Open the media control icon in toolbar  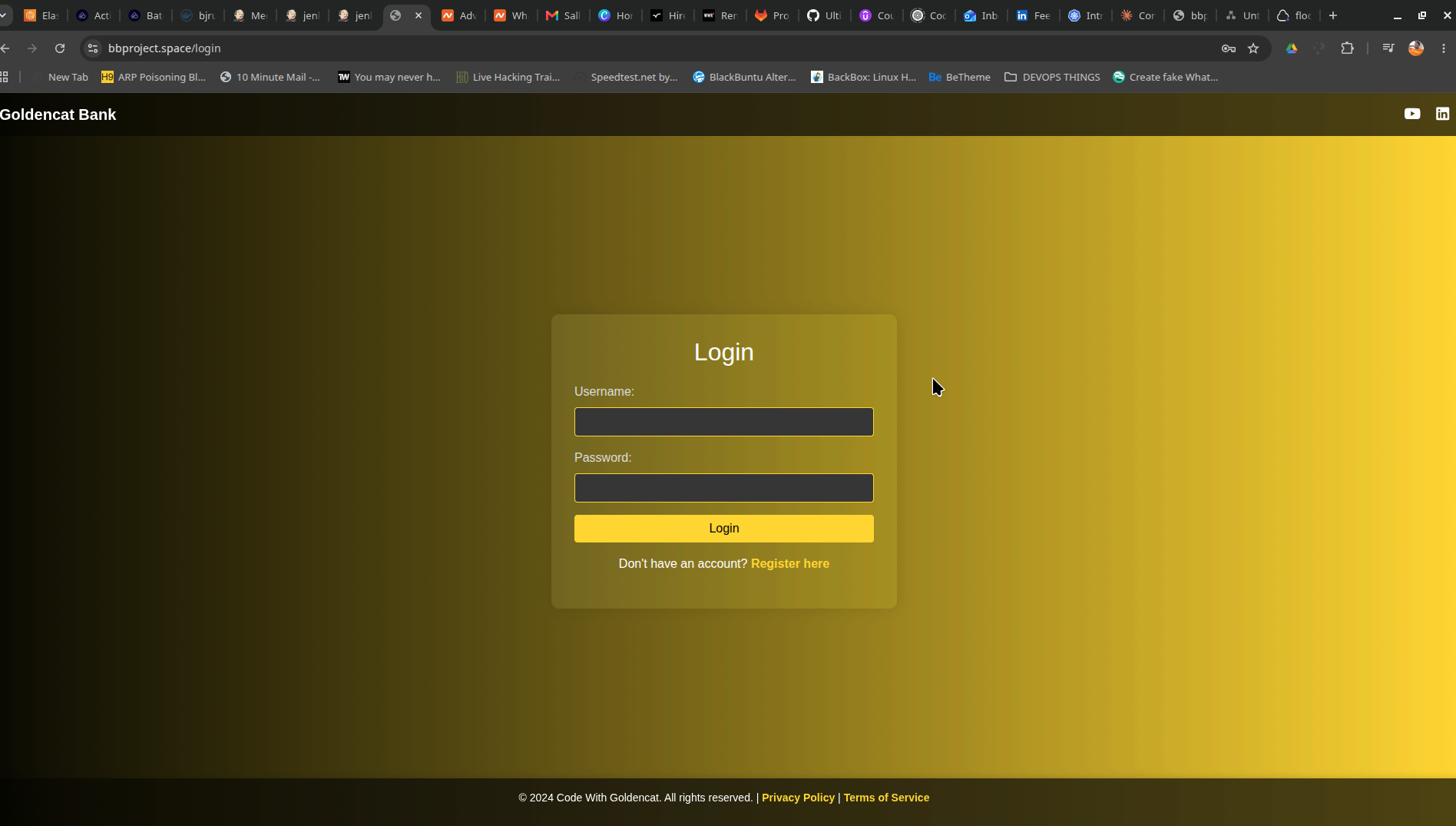click(1388, 48)
